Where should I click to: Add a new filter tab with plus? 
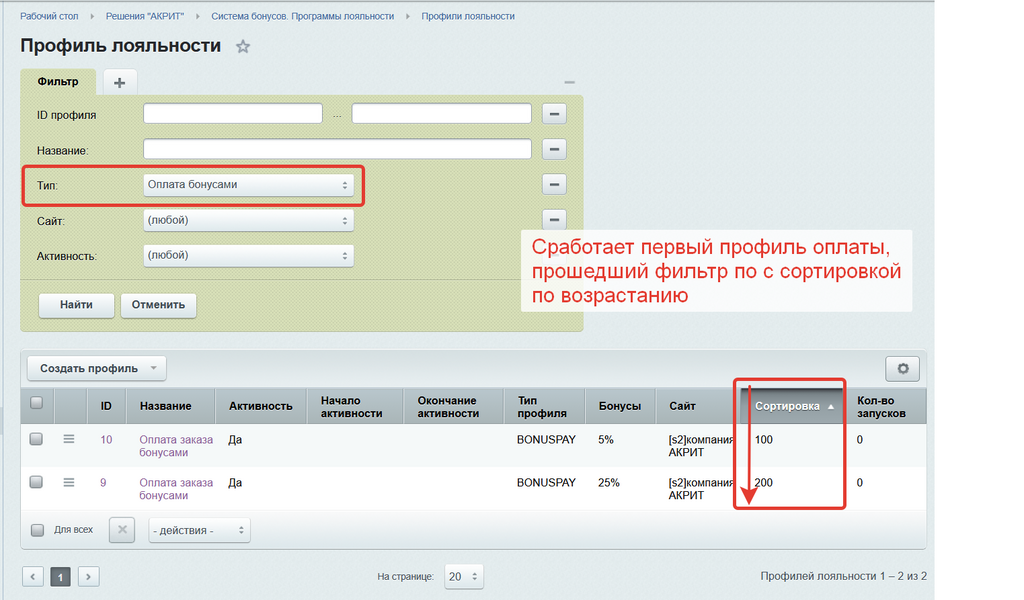point(119,82)
